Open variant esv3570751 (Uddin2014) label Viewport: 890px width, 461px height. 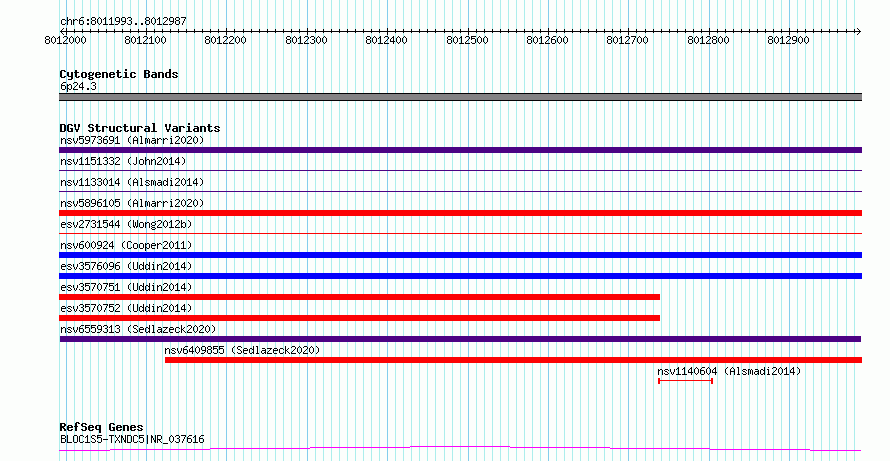[126, 287]
